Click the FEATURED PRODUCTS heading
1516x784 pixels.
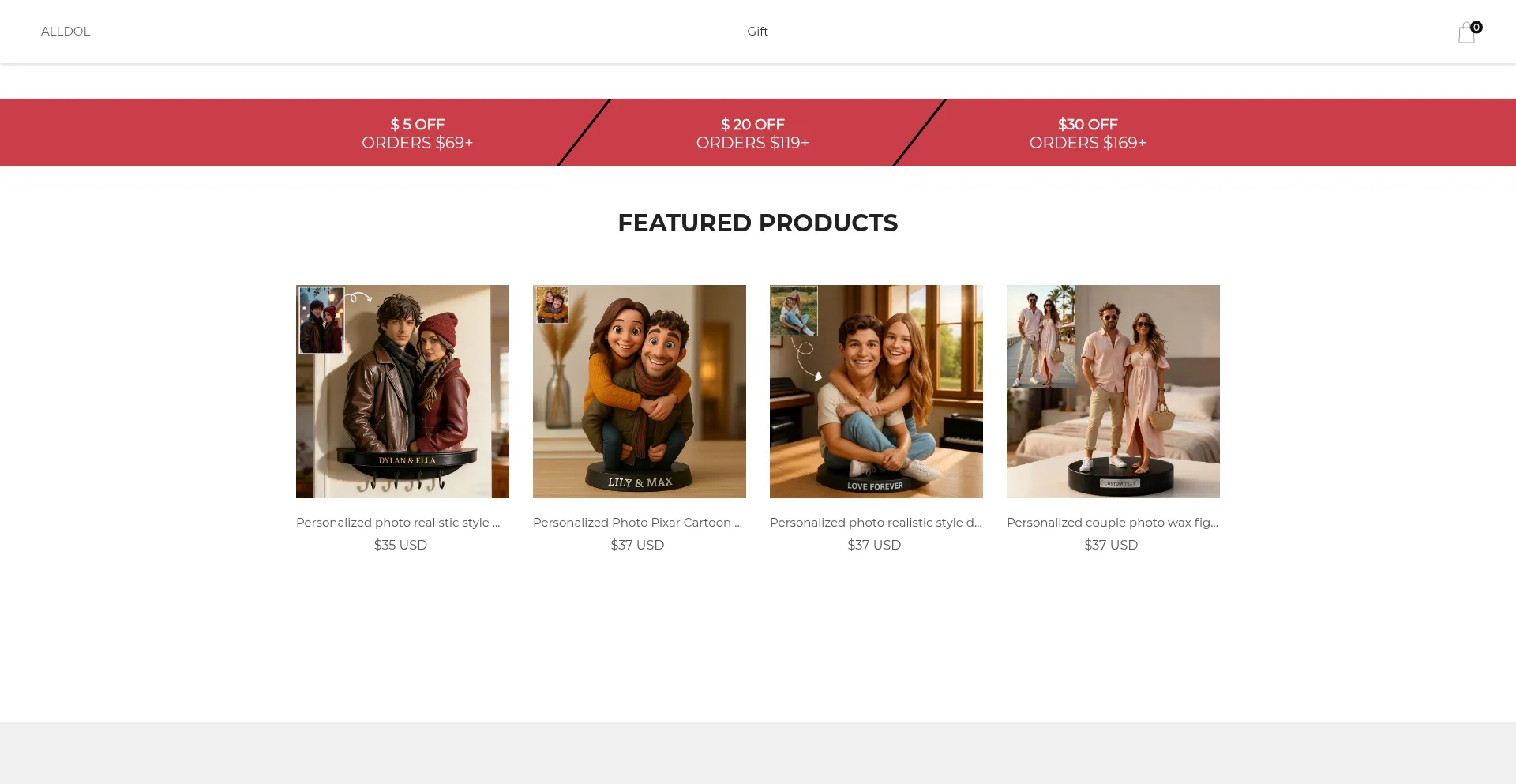758,223
